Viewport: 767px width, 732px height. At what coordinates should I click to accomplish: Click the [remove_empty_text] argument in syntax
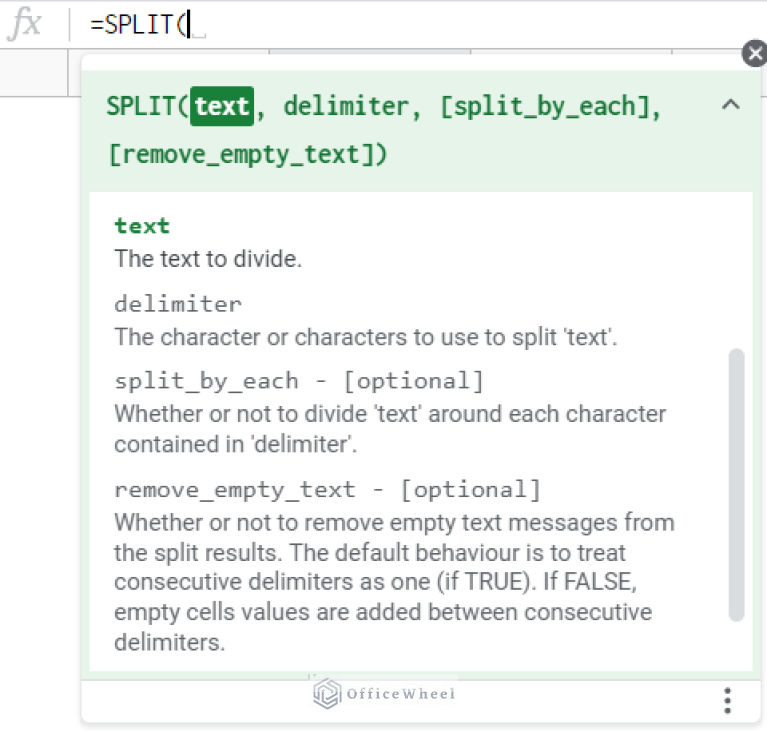point(248,155)
